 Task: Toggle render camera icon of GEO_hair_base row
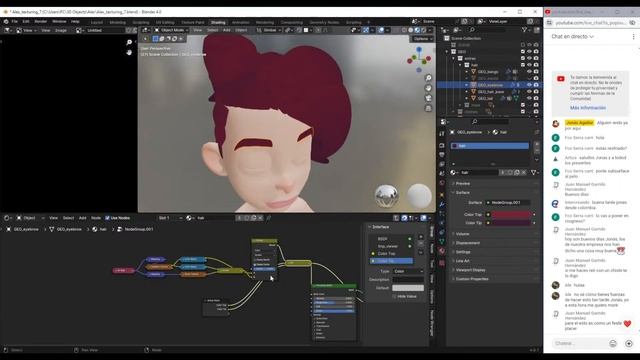(536, 91)
